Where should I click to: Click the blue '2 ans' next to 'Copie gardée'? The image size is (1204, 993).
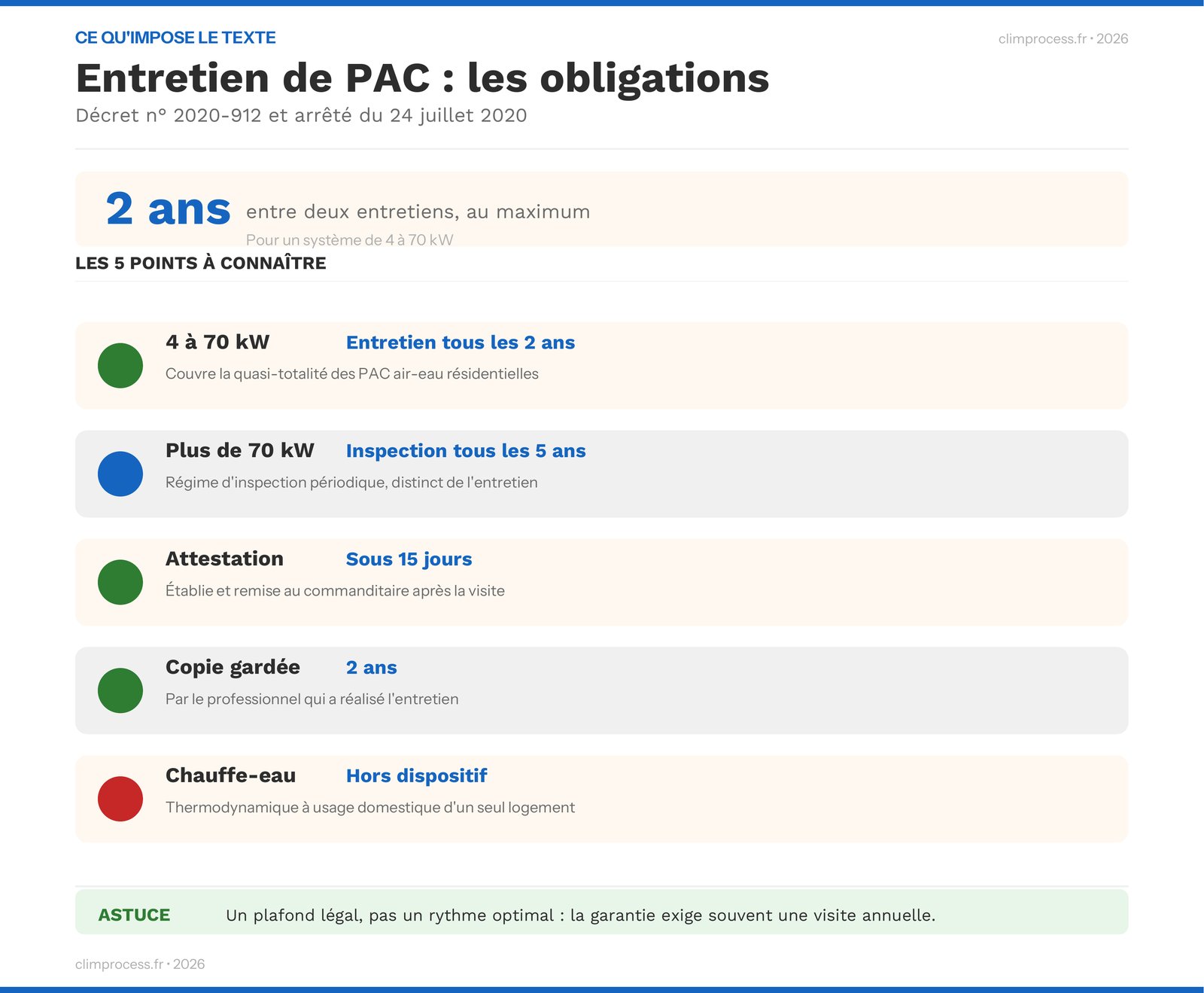pos(372,668)
